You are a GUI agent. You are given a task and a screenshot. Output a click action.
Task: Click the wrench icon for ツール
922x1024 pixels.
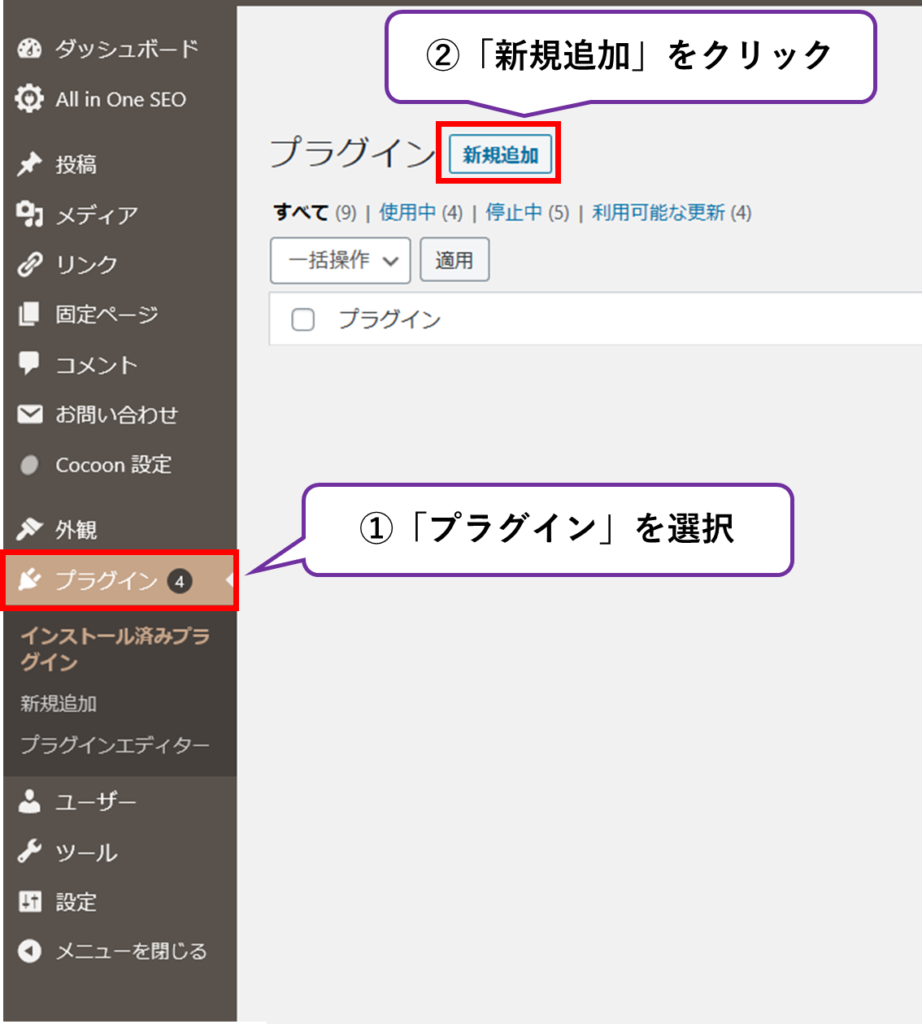tap(29, 852)
